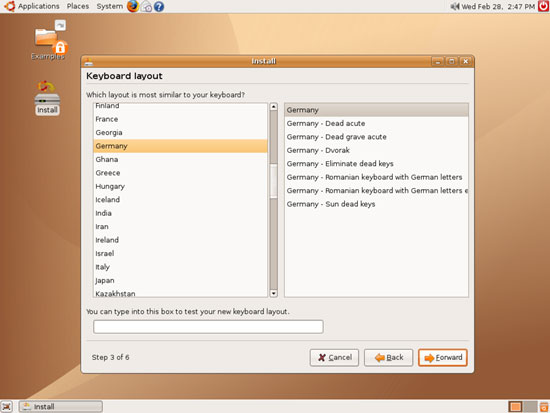The width and height of the screenshot is (550, 413).
Task: Open the Install desktop launcher icon
Action: click(47, 98)
